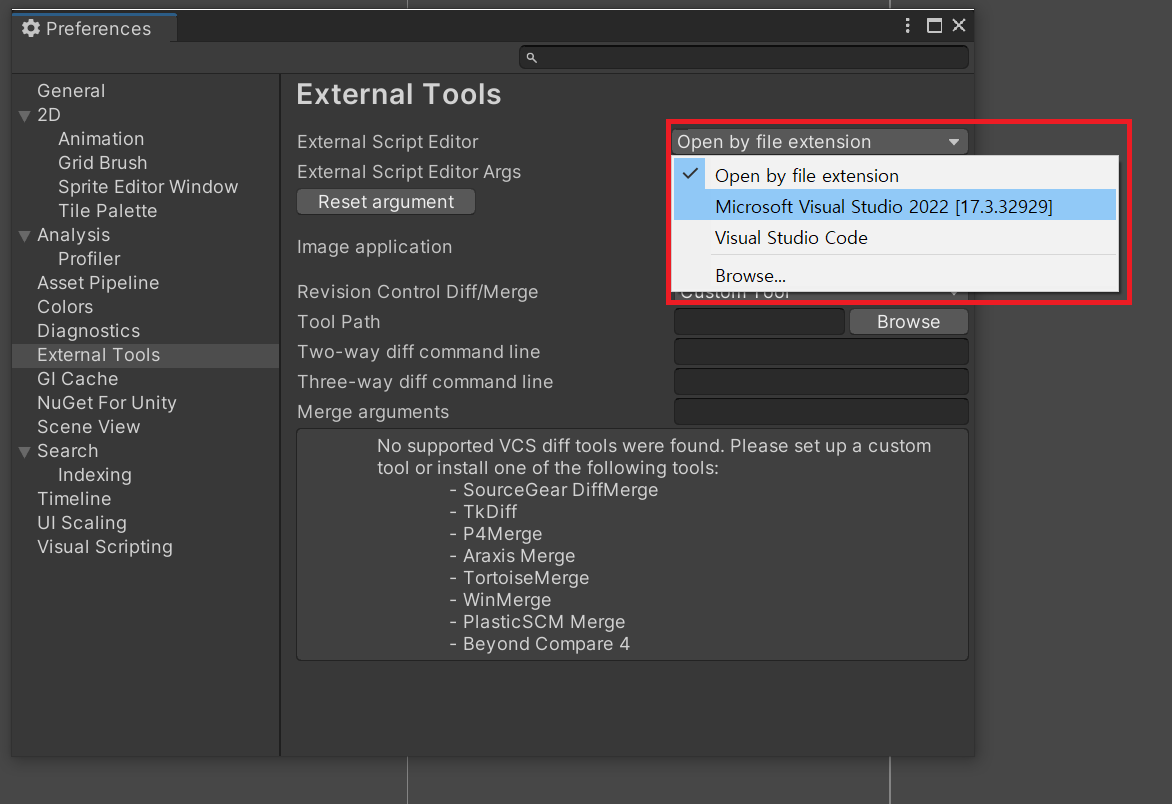Open Tile Palette preferences
This screenshot has height=804, width=1172.
pyautogui.click(x=108, y=211)
